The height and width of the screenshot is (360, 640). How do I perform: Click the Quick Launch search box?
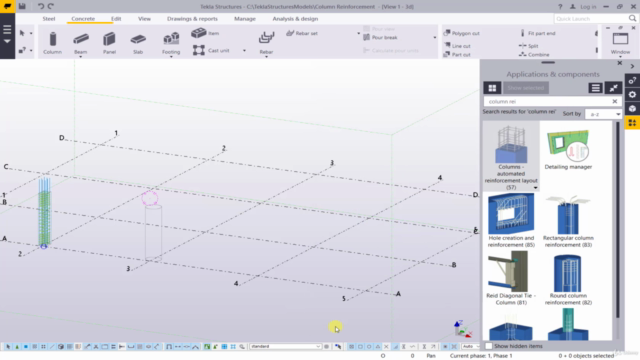pos(591,18)
